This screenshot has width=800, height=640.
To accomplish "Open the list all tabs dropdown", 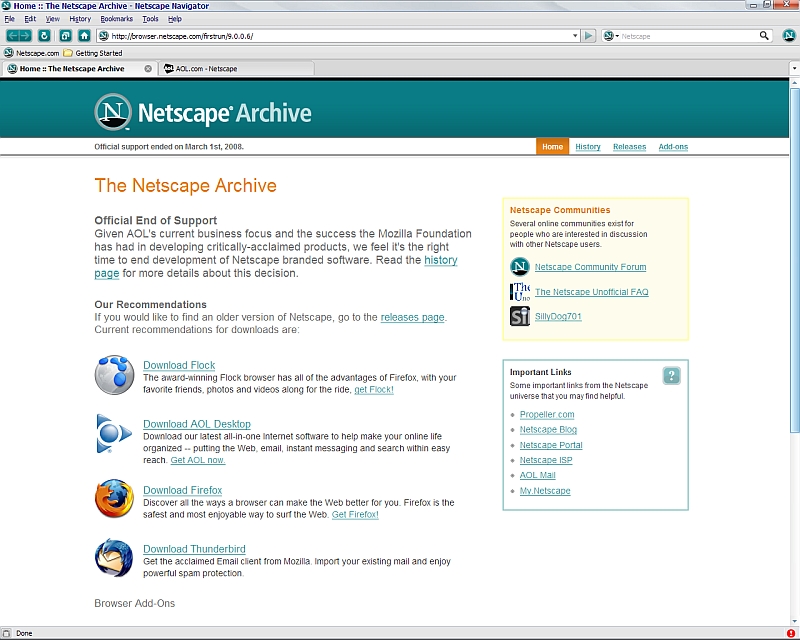I will pos(794,68).
